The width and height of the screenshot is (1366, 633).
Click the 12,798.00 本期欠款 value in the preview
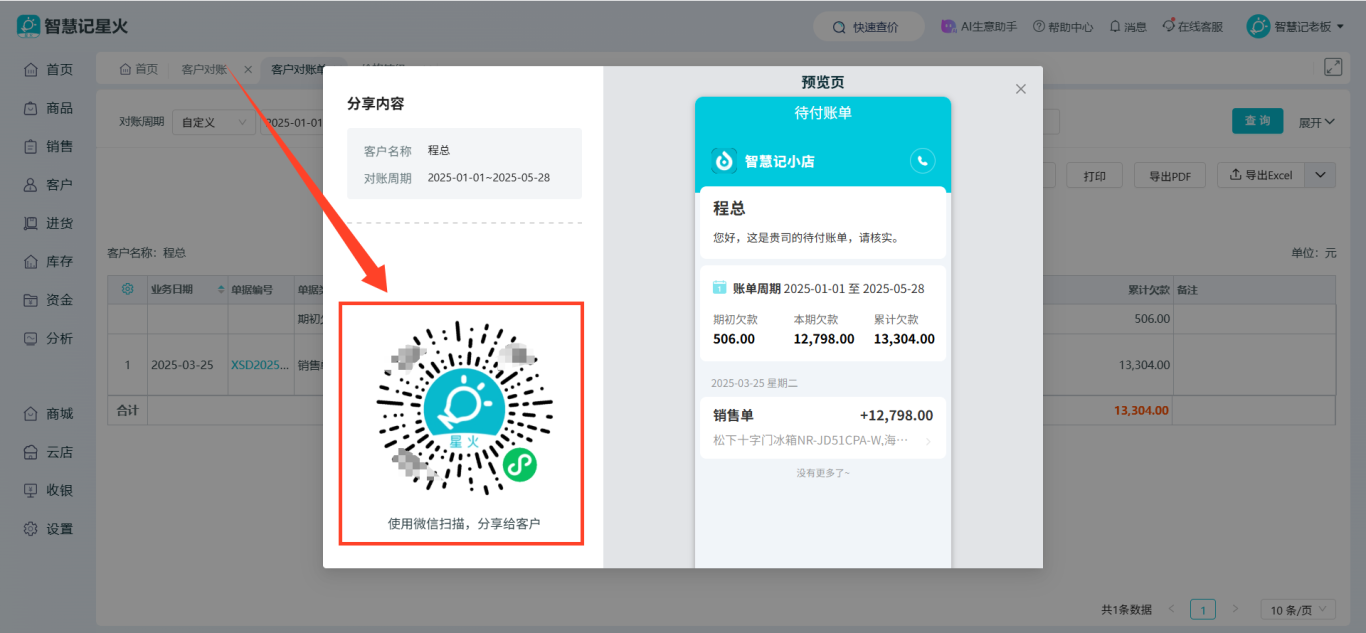tap(824, 339)
